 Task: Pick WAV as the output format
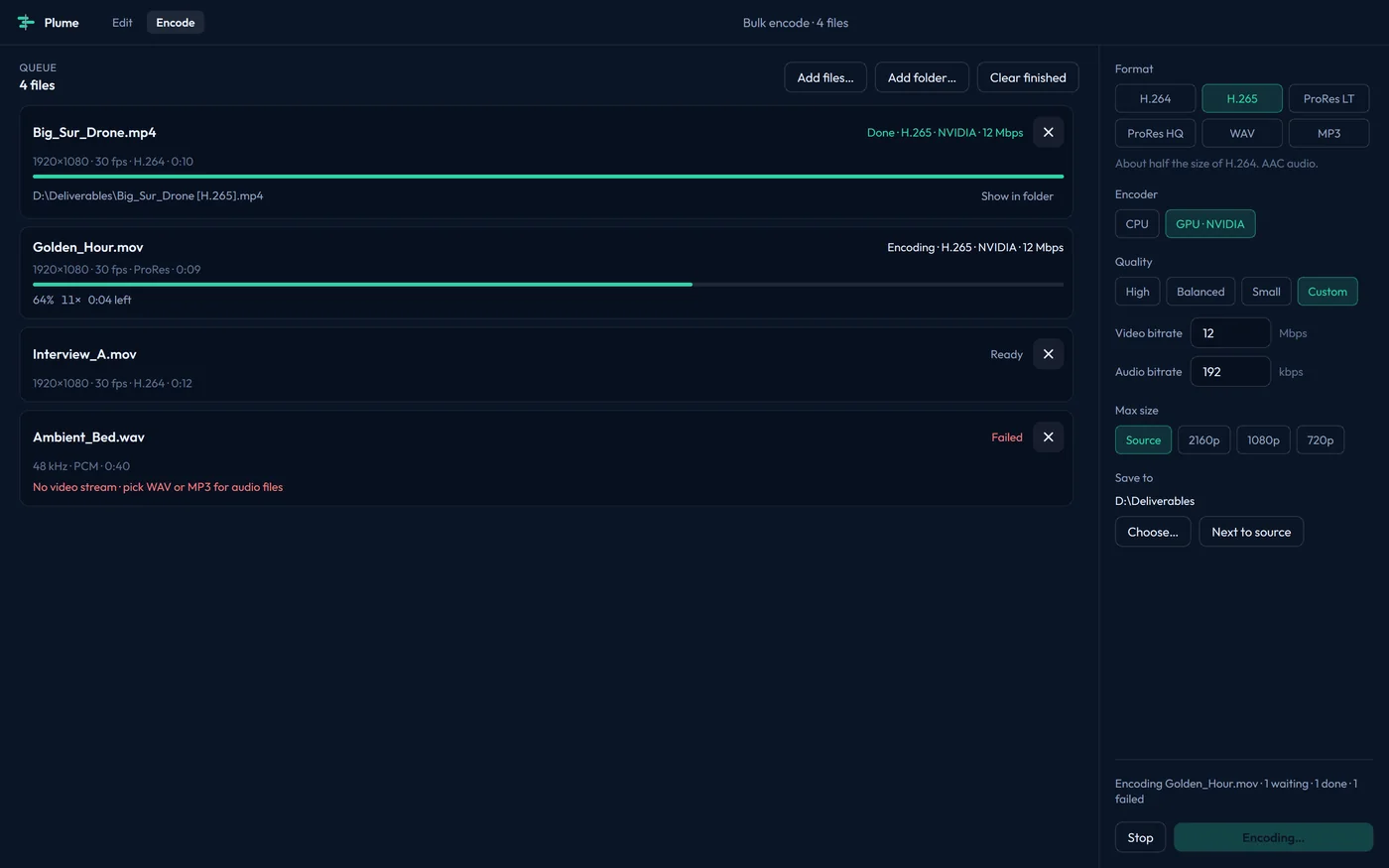[x=1242, y=133]
